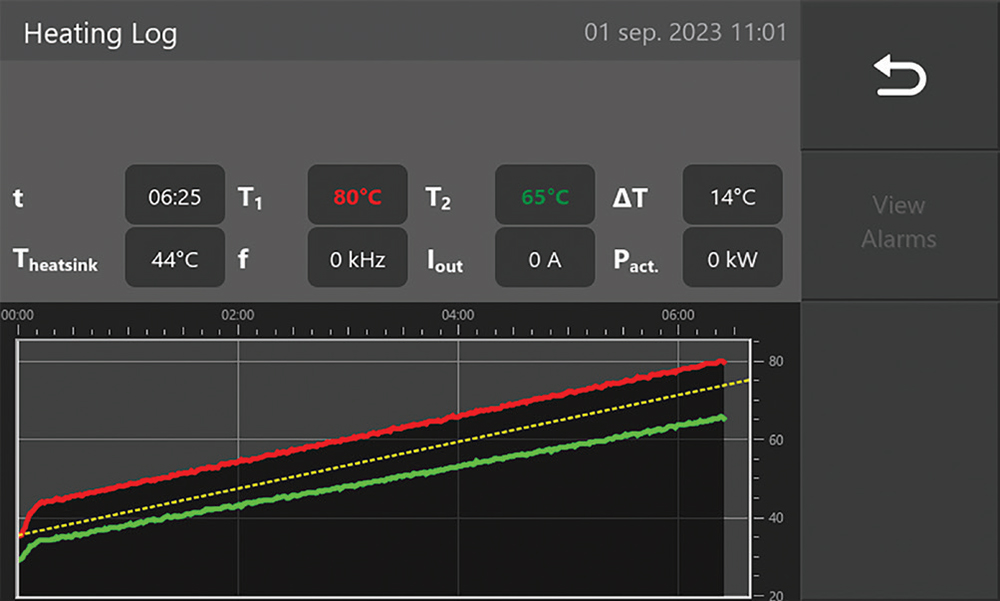Select the ΔT 14°C readout
Viewport: 1000px width, 601px height.
tap(732, 197)
